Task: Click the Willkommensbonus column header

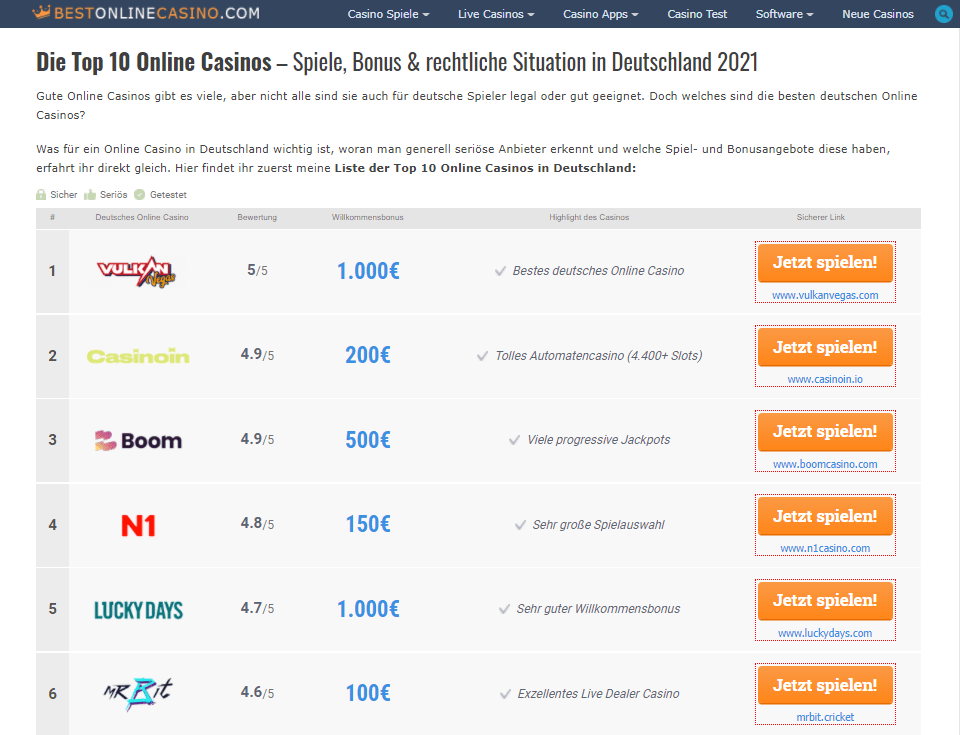Action: pyautogui.click(x=367, y=217)
